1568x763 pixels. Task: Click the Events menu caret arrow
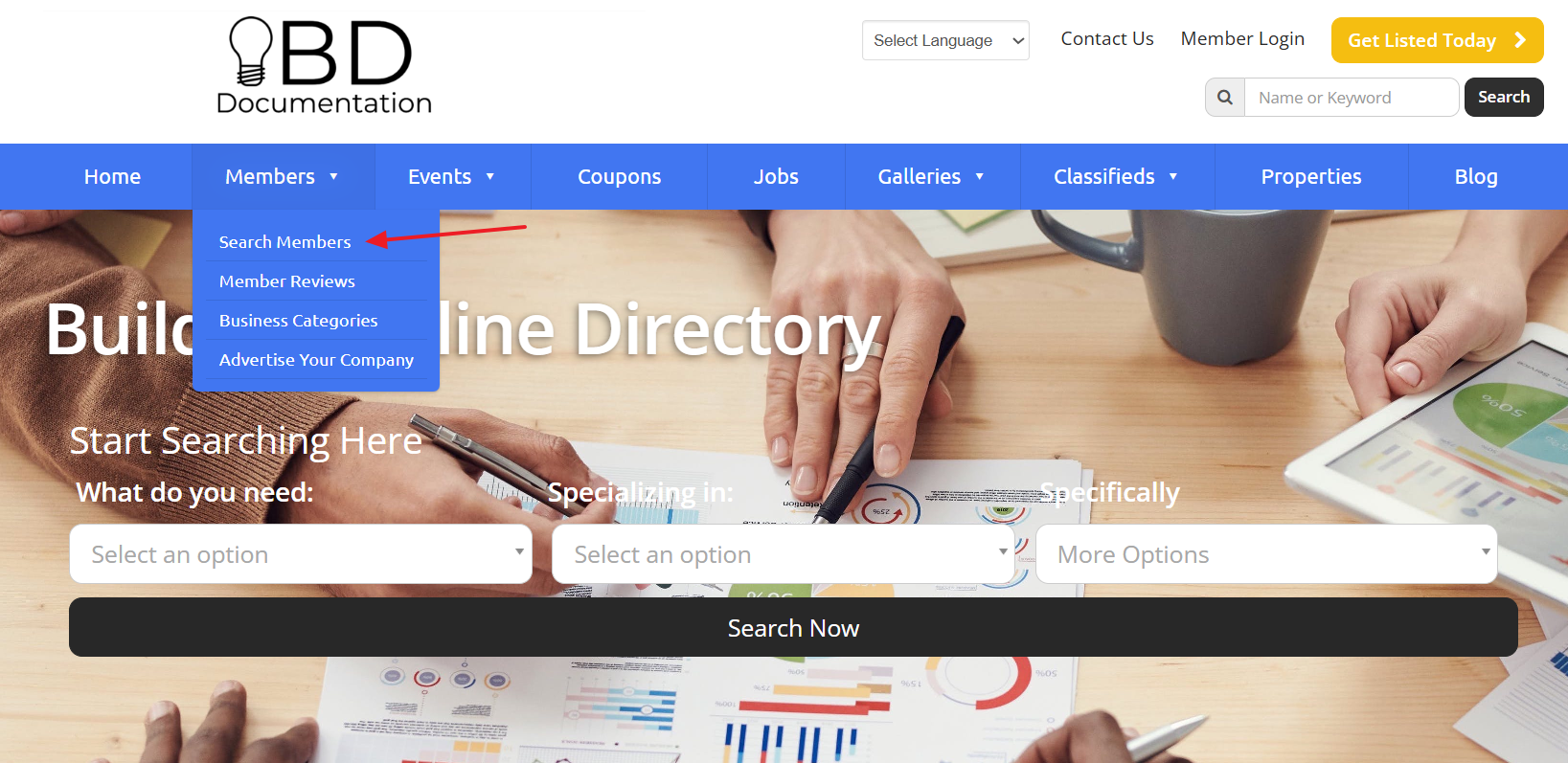pyautogui.click(x=490, y=177)
